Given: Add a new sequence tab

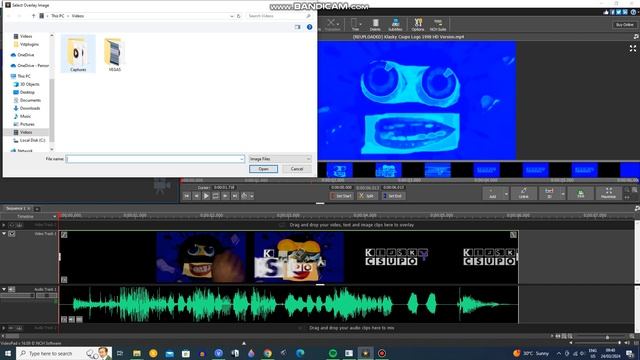Looking at the screenshot, I should pos(37,209).
